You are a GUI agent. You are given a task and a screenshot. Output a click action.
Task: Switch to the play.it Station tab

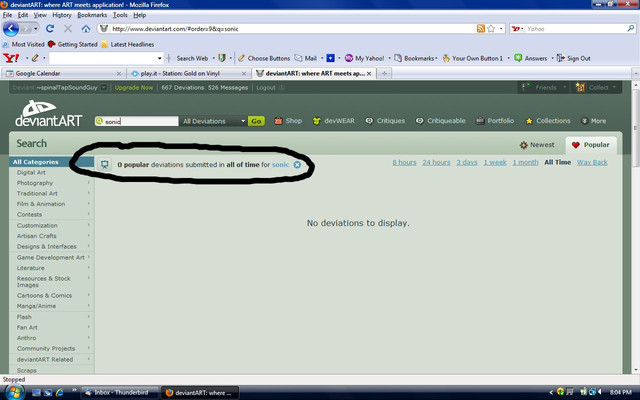click(188, 73)
